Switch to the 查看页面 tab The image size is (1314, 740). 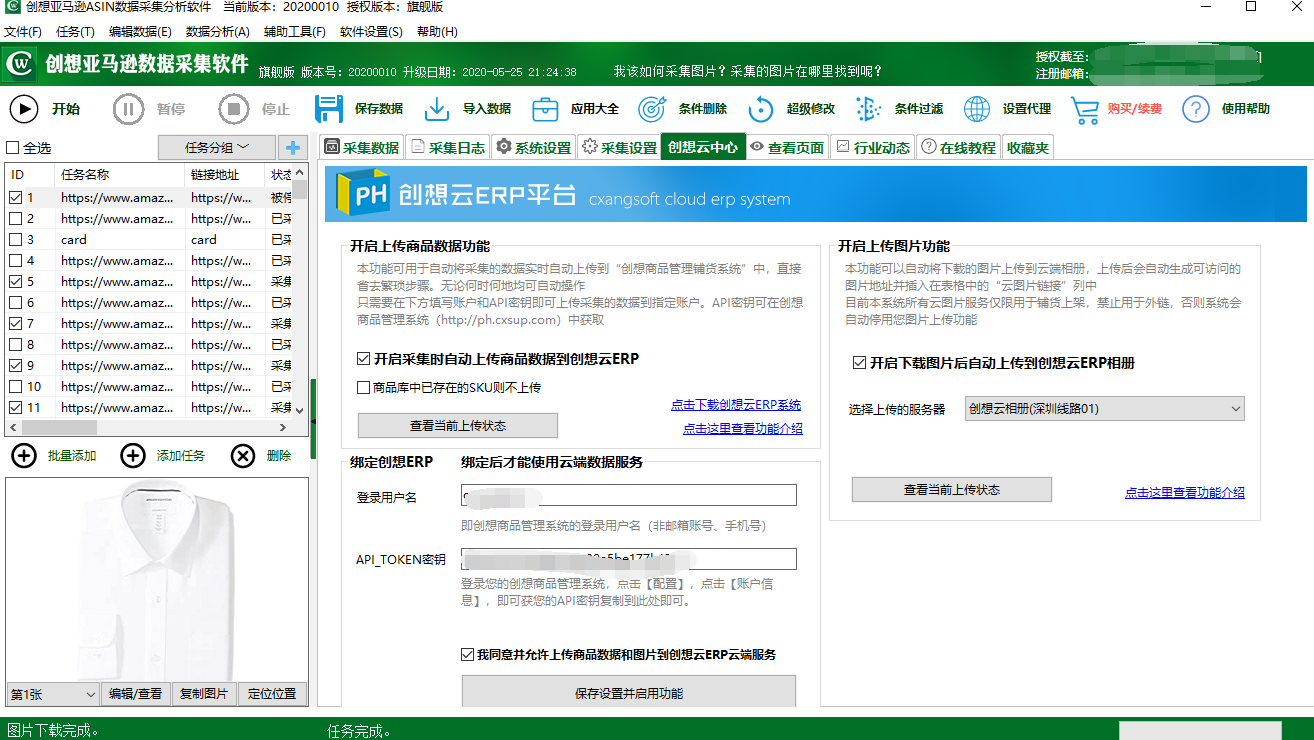pos(788,148)
